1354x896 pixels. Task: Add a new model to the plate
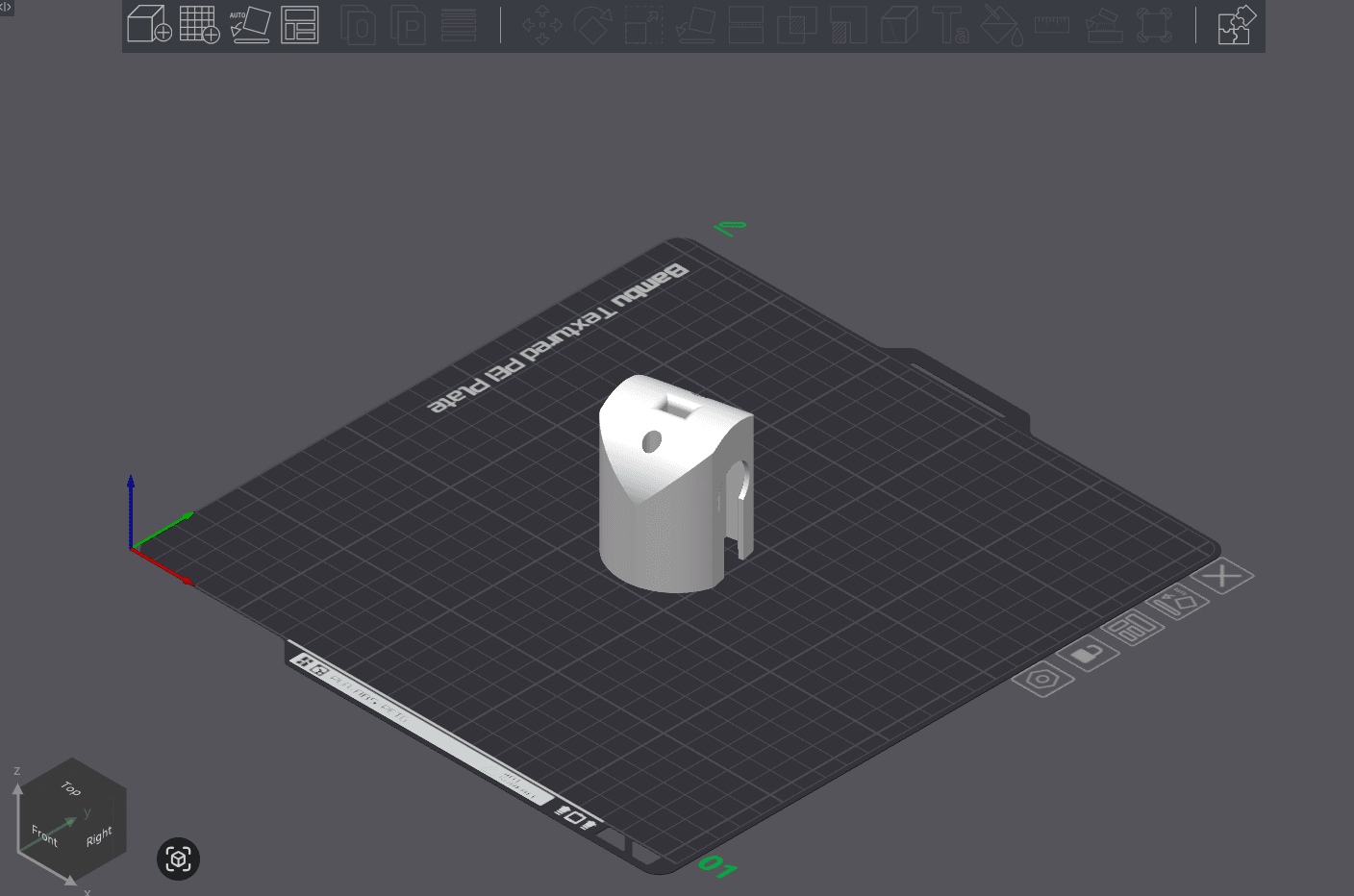(x=149, y=25)
